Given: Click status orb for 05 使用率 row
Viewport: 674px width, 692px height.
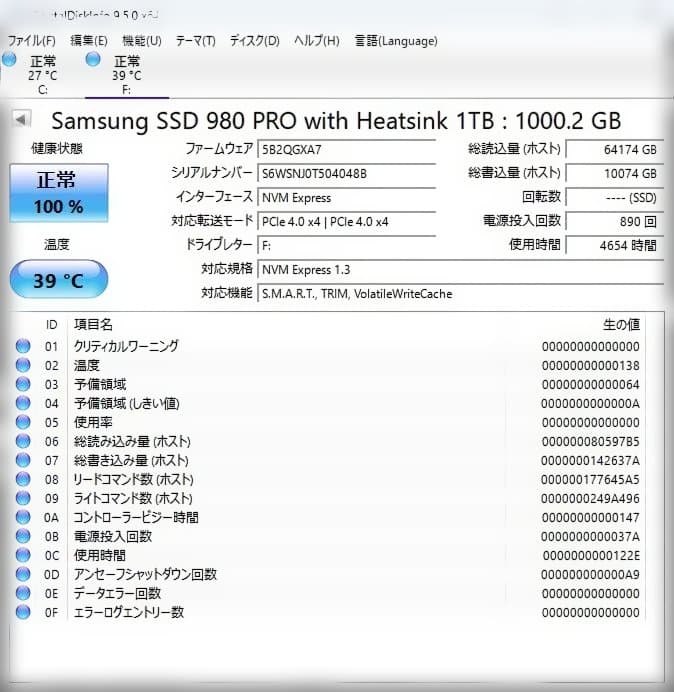Looking at the screenshot, I should click(x=23, y=422).
